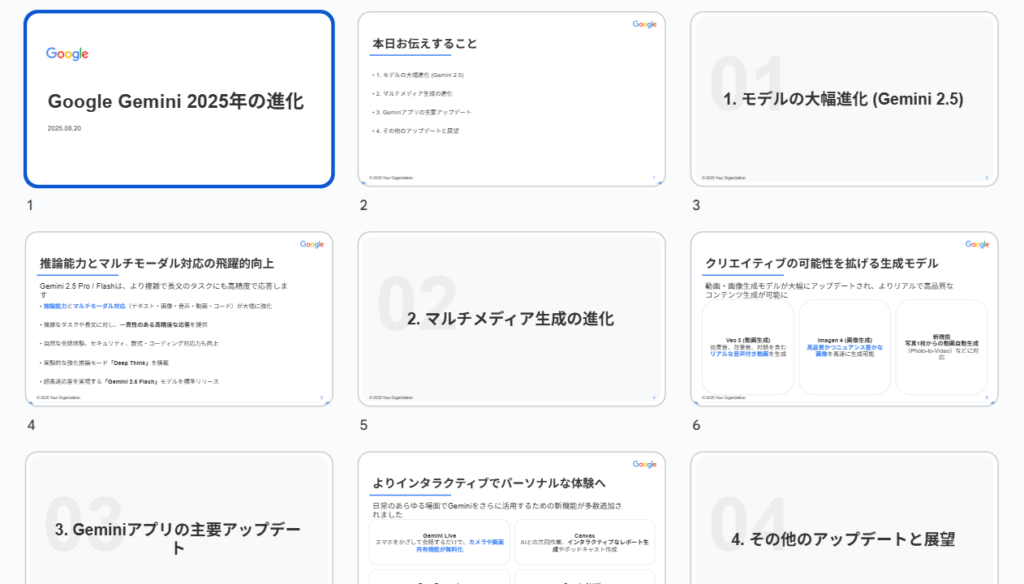Open slide 3 モデルの大幅進化 section divider
Viewport: 1024px width, 584px height.
point(844,99)
